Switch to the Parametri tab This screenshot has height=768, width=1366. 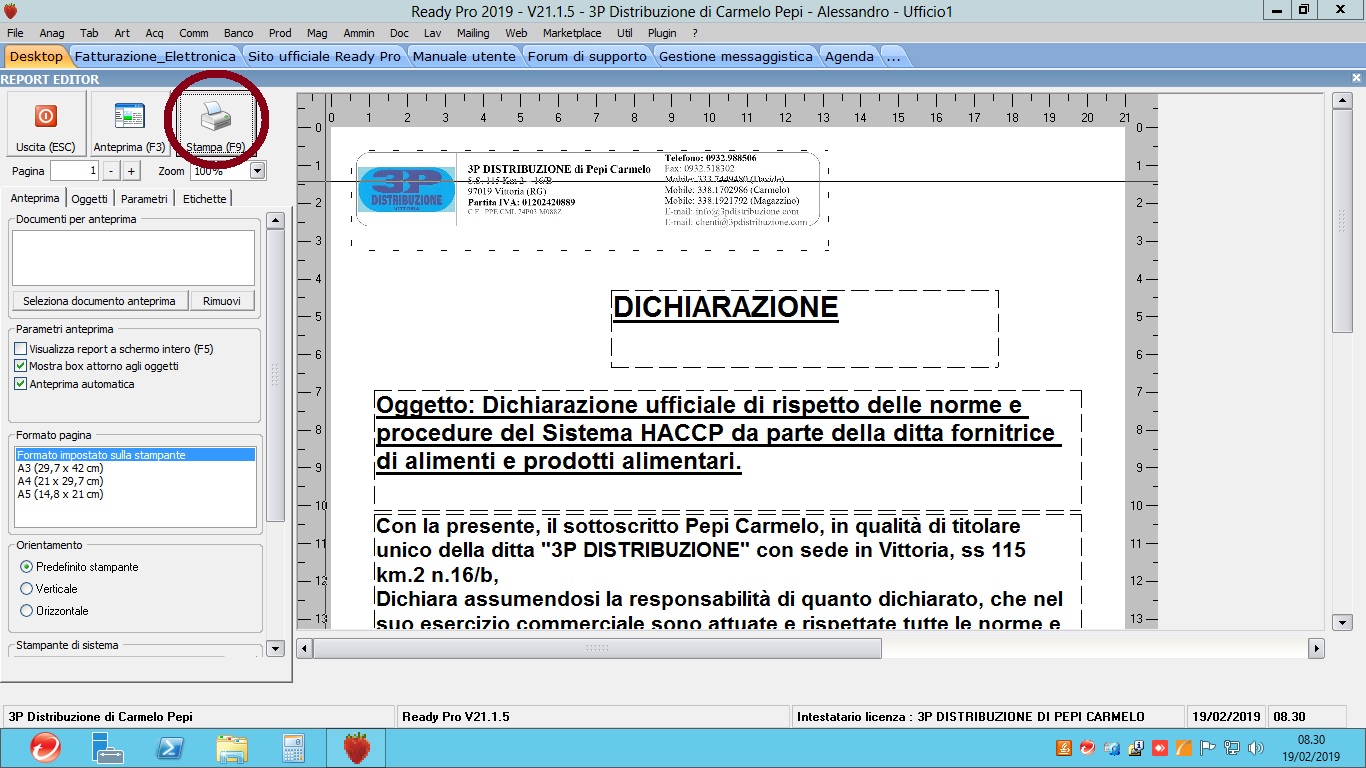145,199
